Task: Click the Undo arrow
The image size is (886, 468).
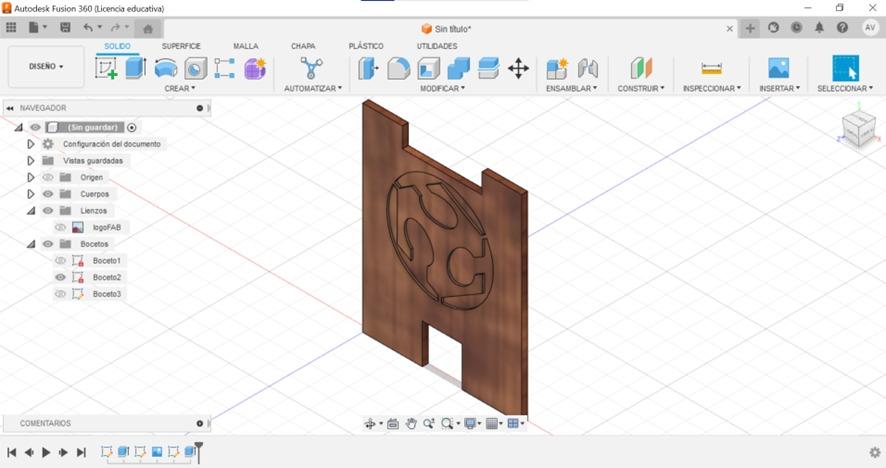Action: (88, 27)
